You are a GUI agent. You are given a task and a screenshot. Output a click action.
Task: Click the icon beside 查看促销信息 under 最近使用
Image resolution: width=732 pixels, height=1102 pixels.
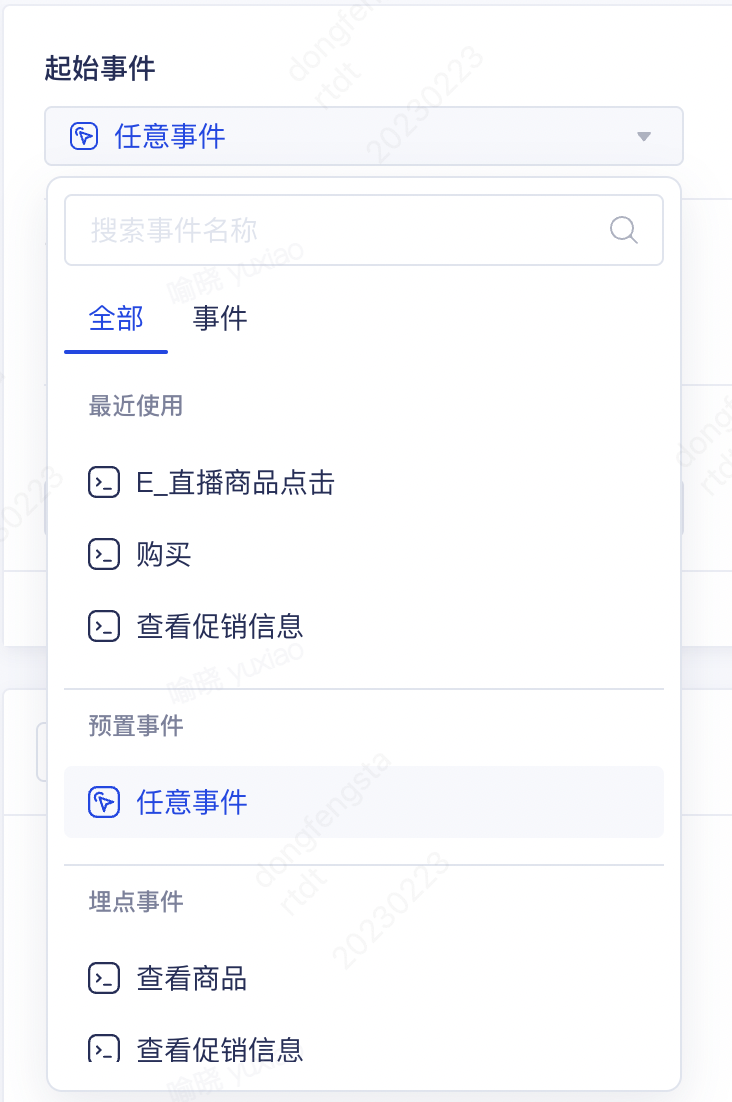click(104, 626)
